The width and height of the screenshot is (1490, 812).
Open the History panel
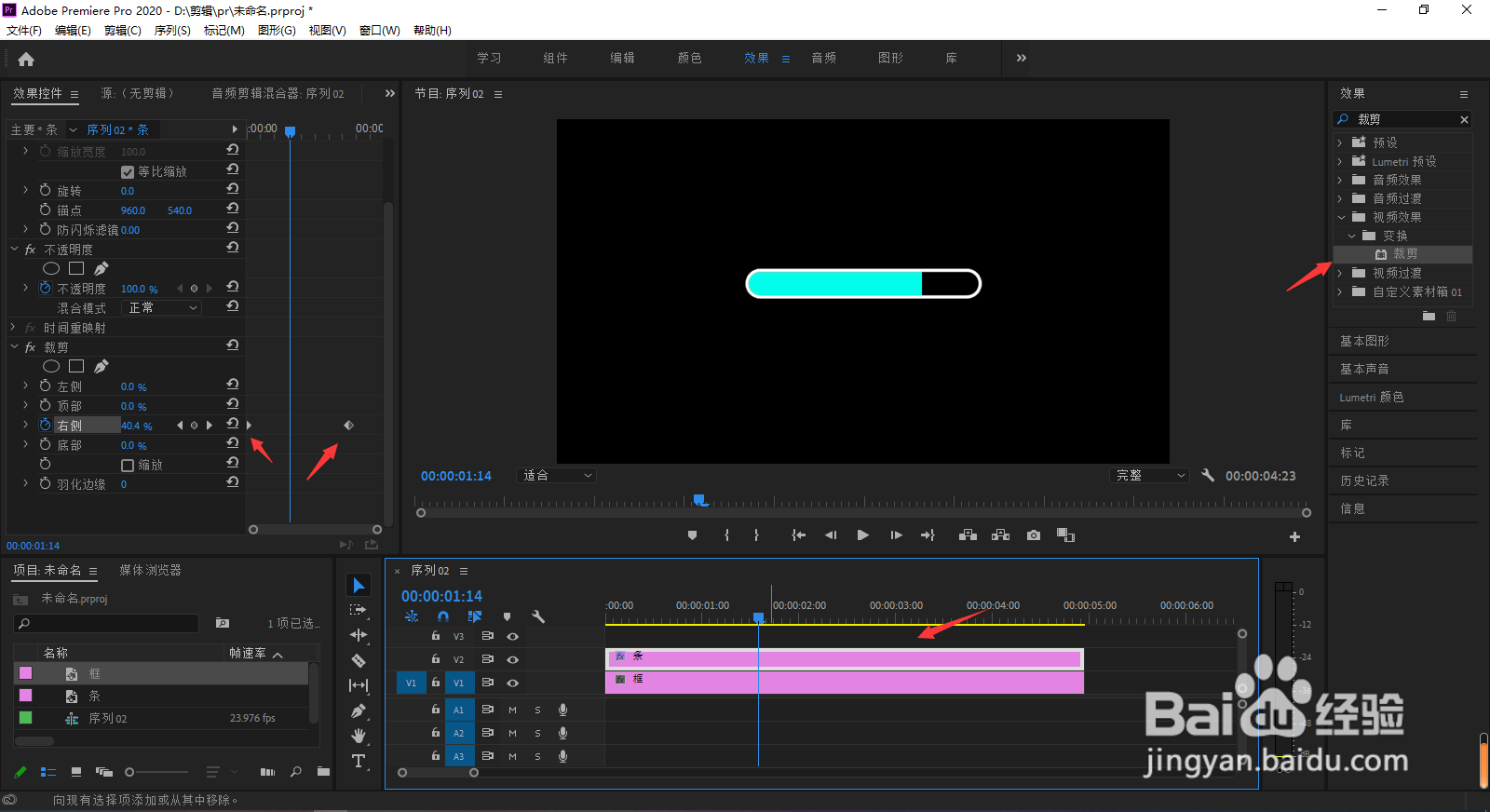coord(1364,480)
